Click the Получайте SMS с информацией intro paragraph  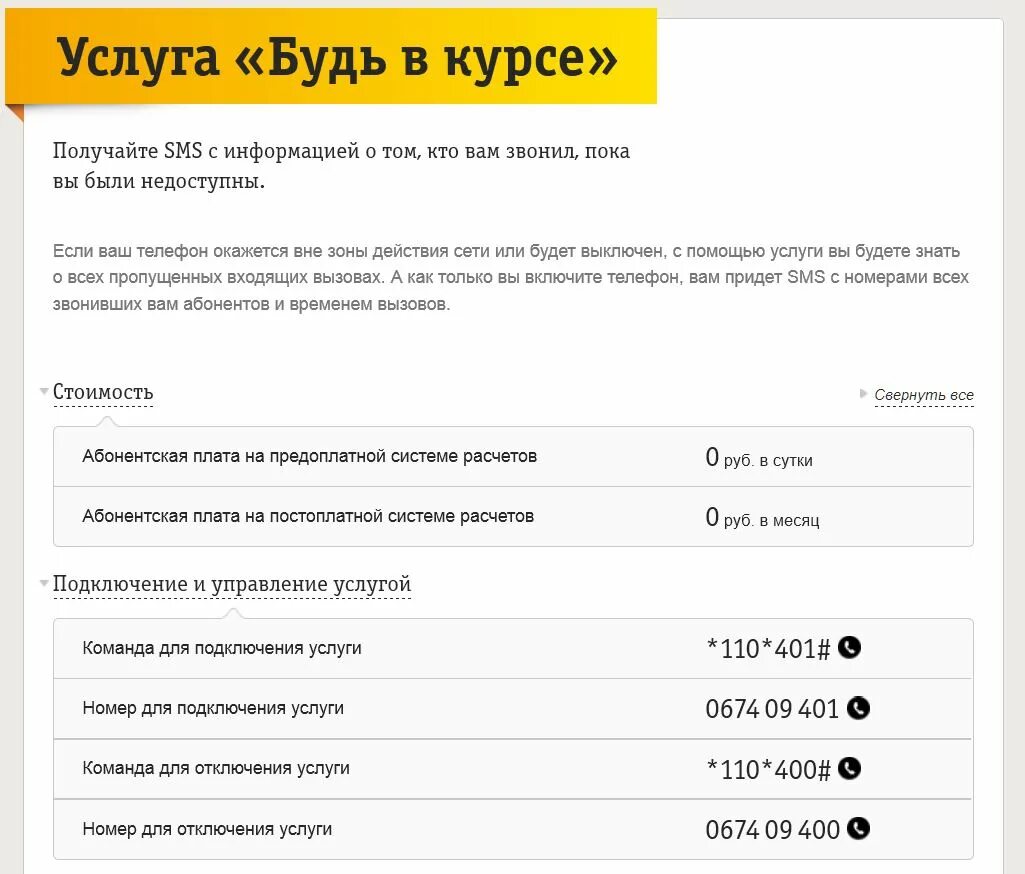[x=341, y=165]
